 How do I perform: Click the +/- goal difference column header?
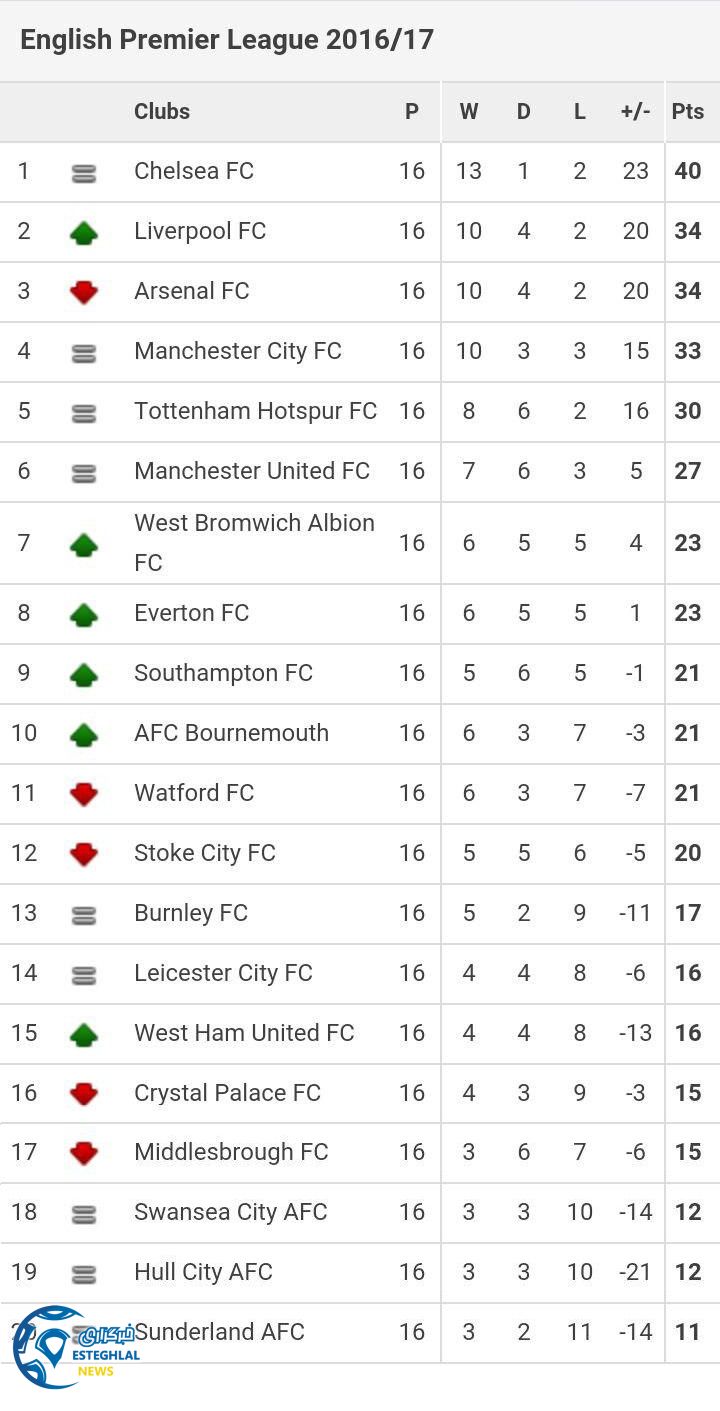tap(635, 111)
